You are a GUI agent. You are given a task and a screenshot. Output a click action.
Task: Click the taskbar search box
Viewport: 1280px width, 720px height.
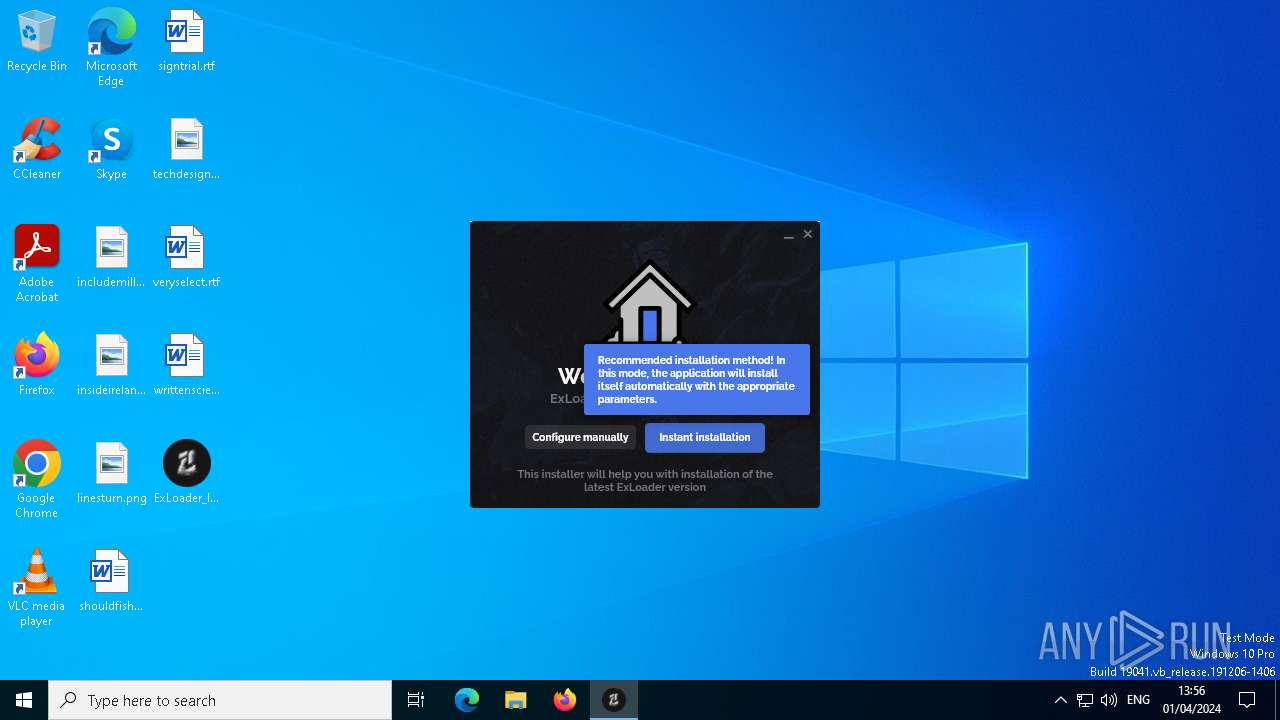tap(220, 700)
